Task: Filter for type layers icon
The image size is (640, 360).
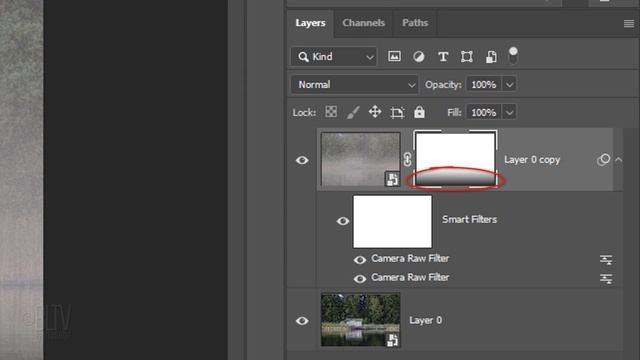Action: (x=443, y=56)
